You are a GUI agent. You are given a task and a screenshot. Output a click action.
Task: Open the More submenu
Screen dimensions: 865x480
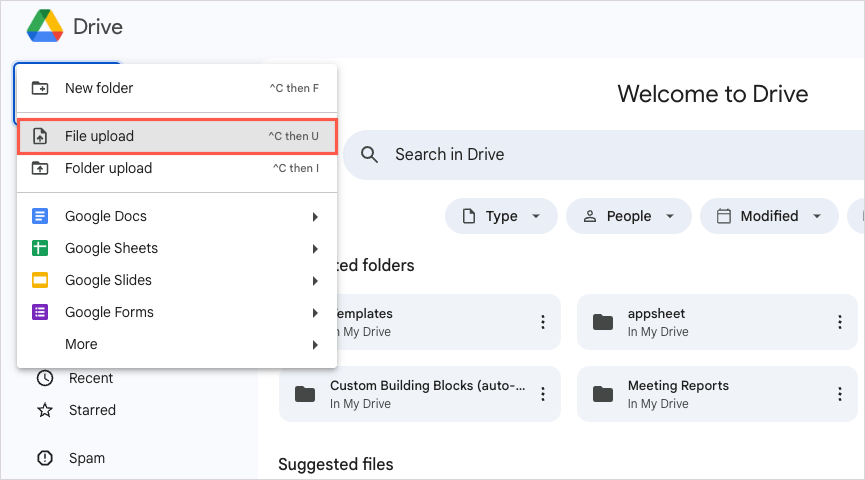point(177,344)
